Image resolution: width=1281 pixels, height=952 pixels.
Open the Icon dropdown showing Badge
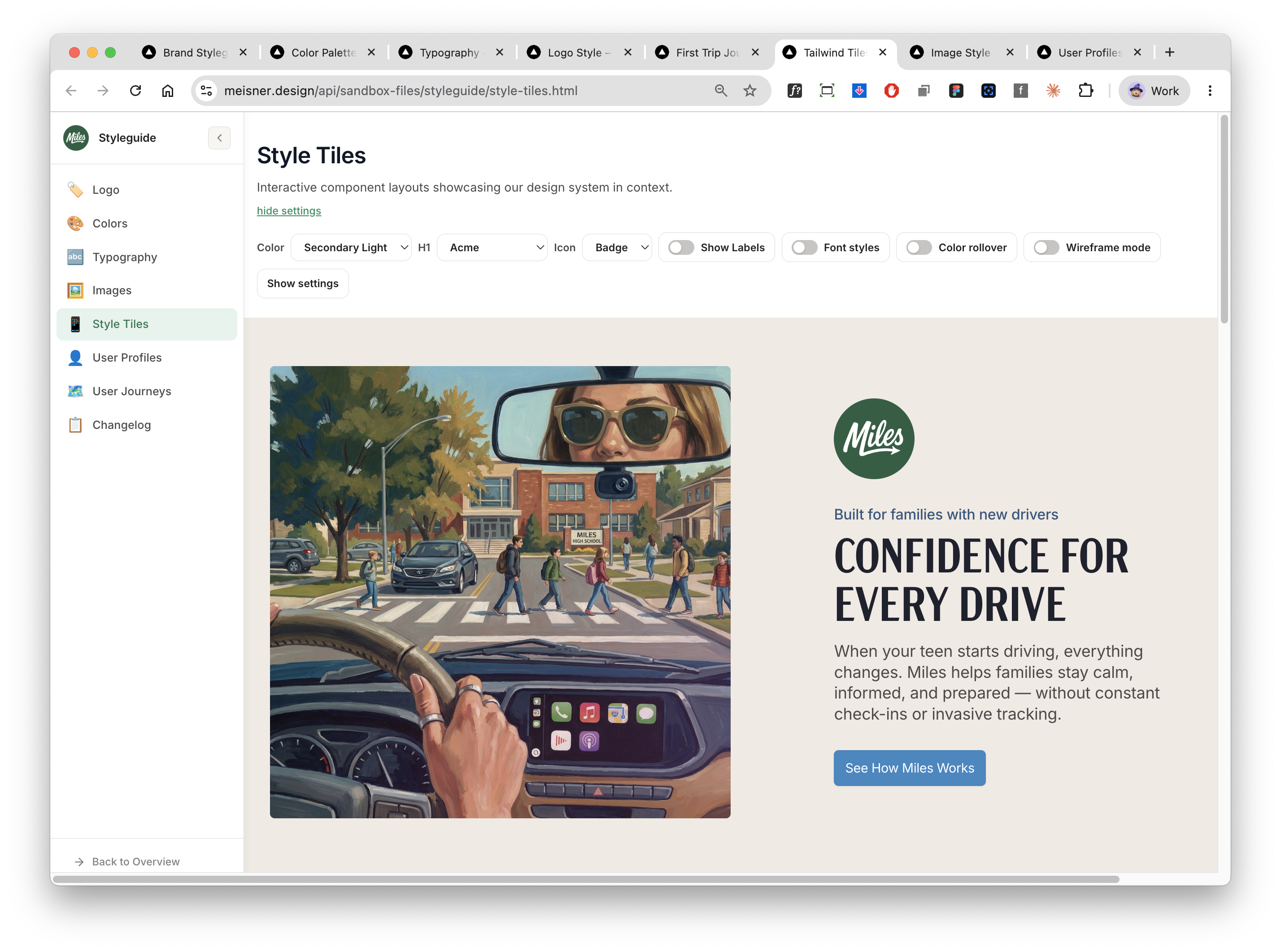617,247
